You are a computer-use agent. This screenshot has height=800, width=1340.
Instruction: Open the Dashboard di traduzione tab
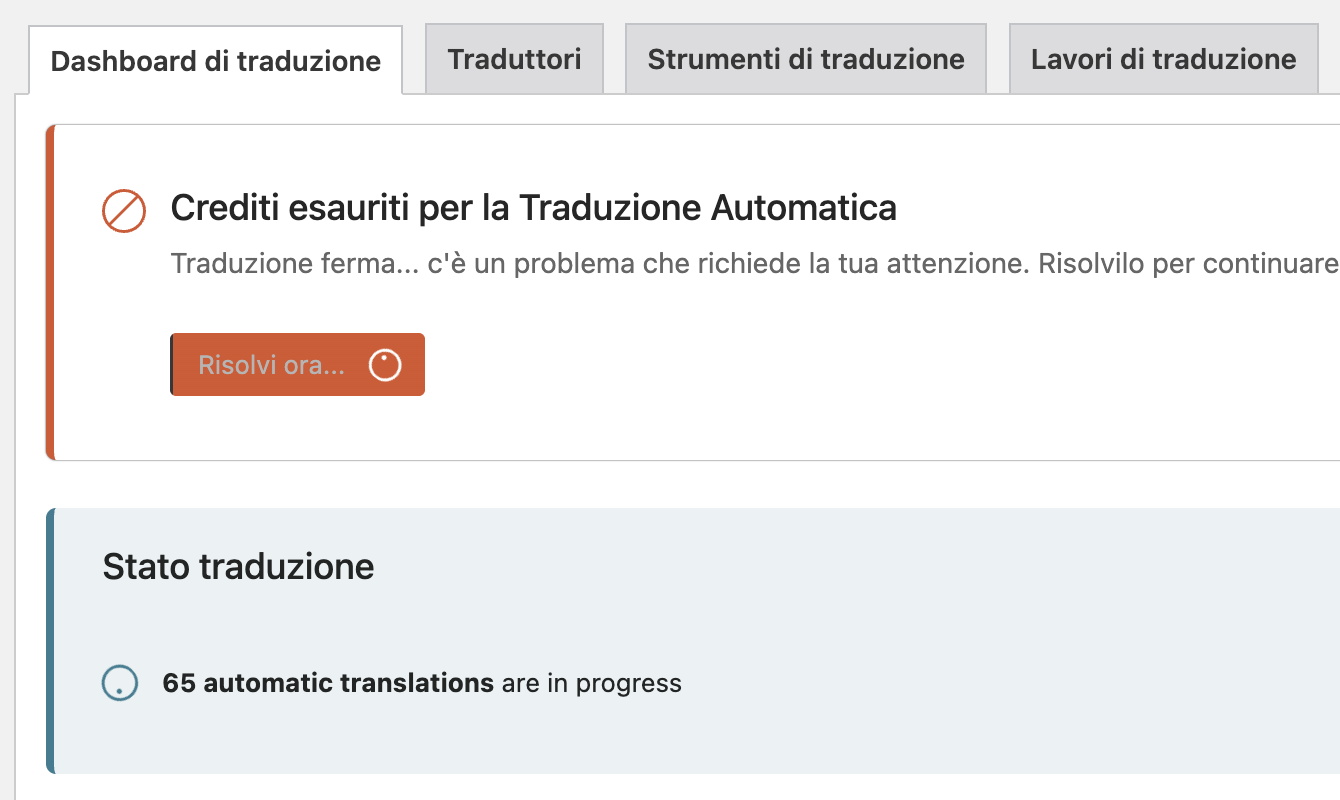[216, 61]
